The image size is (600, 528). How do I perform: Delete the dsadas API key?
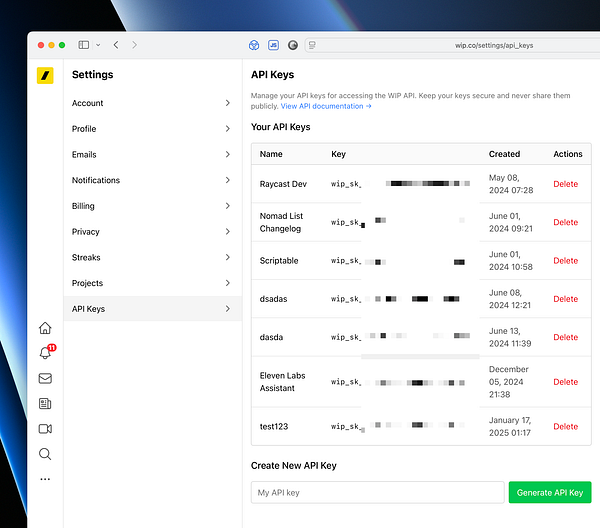click(565, 299)
